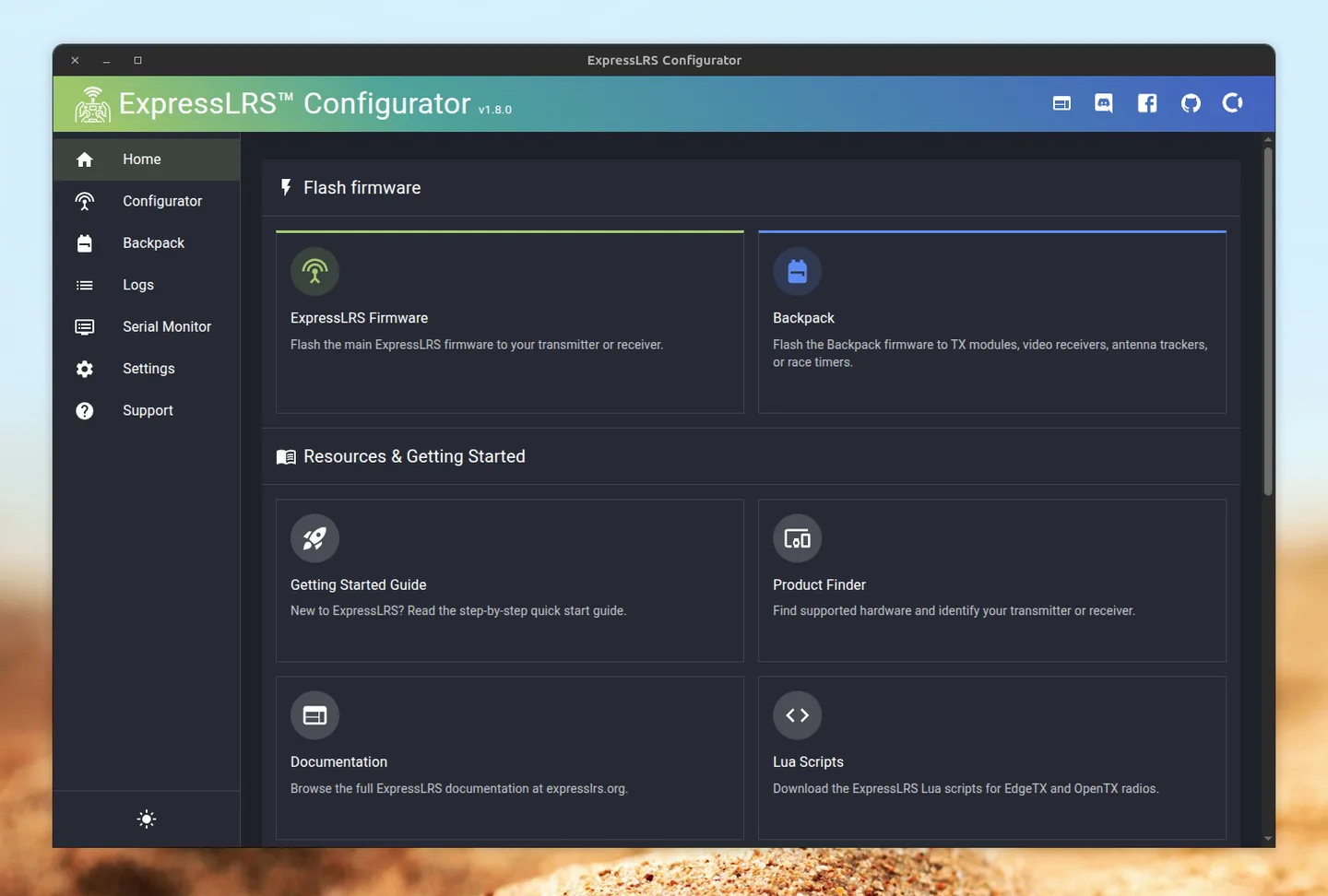Click 'Flash the Backpack firmware to TX modules' text
The image size is (1328, 896).
coord(990,353)
